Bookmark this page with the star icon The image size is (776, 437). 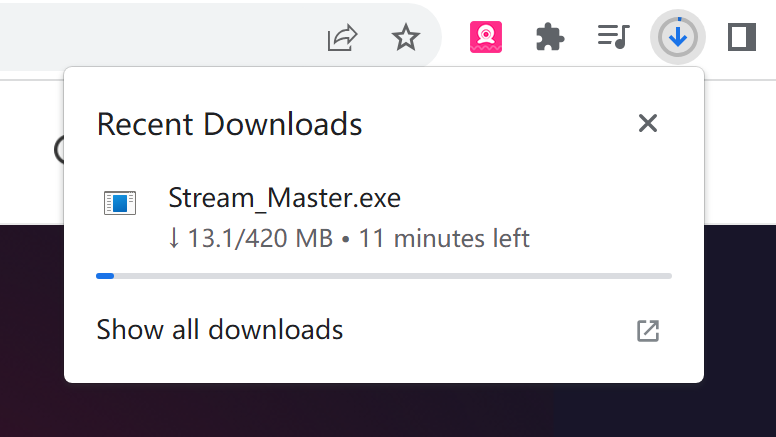(x=406, y=38)
